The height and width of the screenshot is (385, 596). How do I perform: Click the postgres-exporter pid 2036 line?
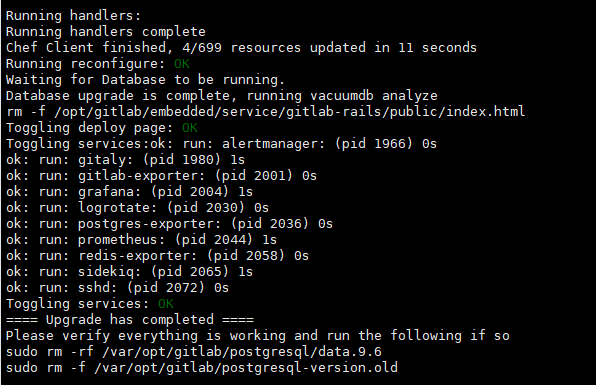click(x=169, y=223)
